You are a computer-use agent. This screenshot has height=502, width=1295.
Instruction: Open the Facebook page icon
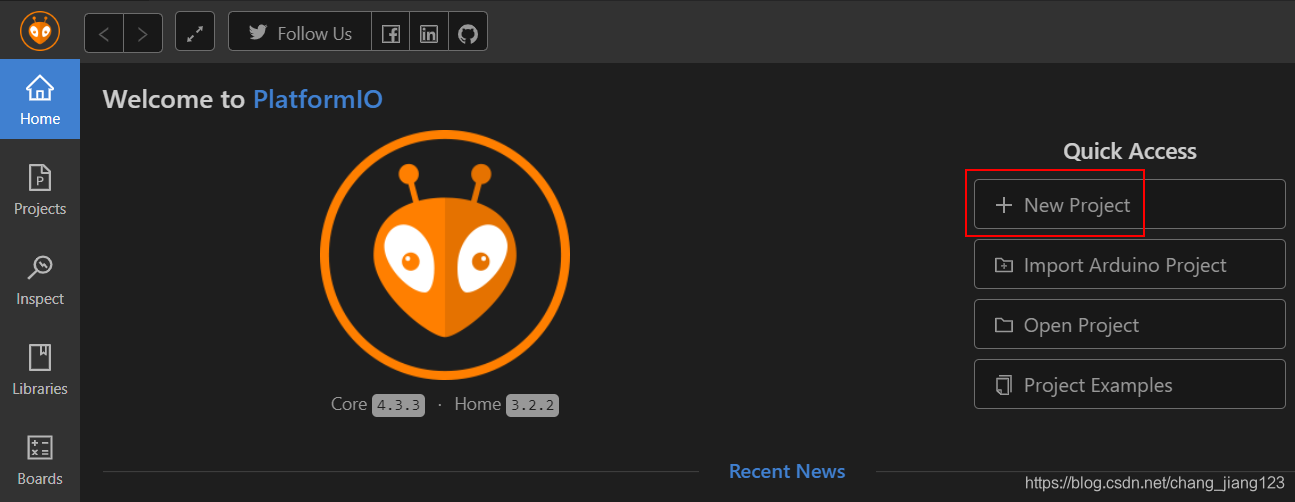click(391, 33)
